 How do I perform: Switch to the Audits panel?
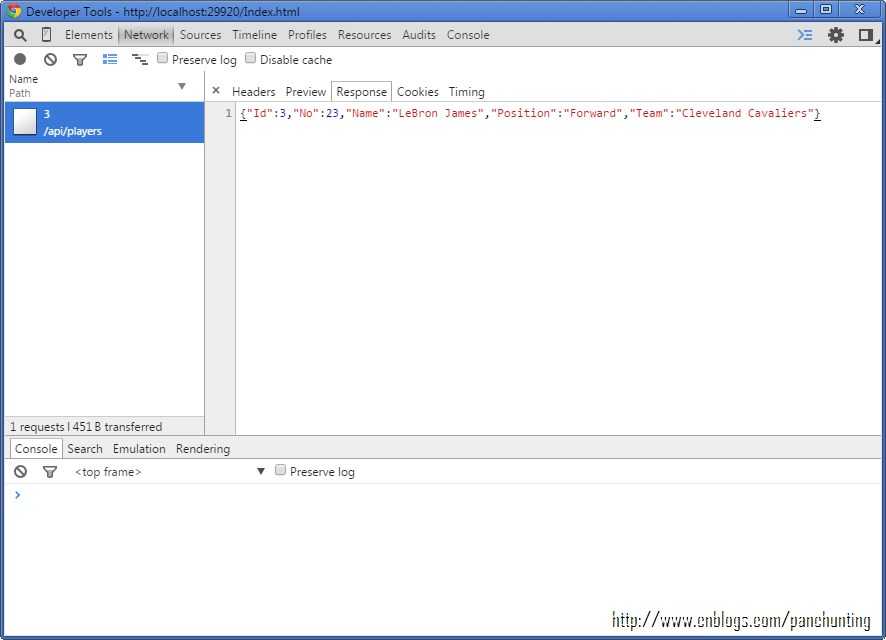(x=419, y=35)
